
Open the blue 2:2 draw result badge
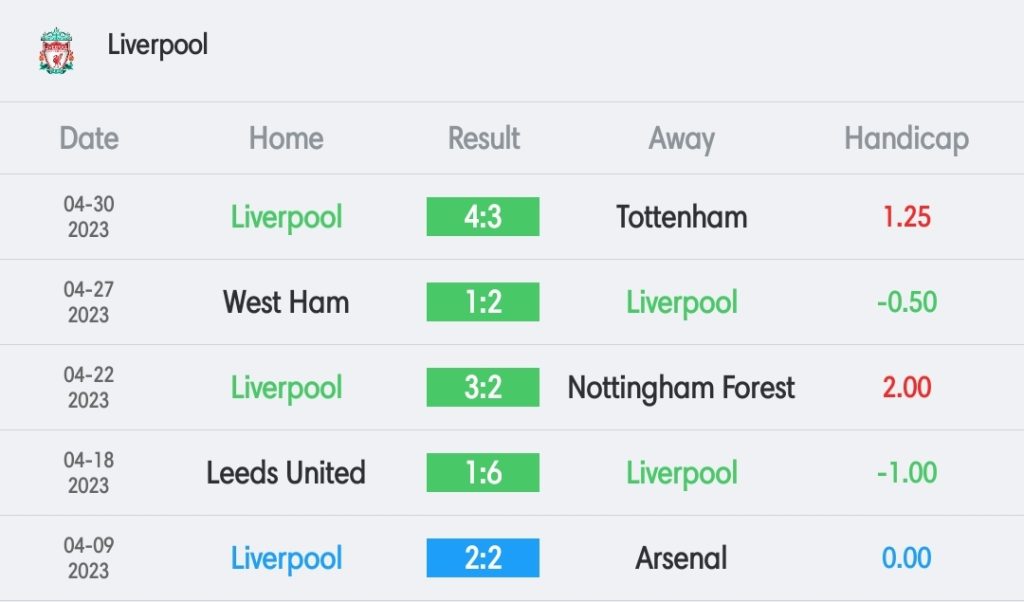click(x=483, y=558)
